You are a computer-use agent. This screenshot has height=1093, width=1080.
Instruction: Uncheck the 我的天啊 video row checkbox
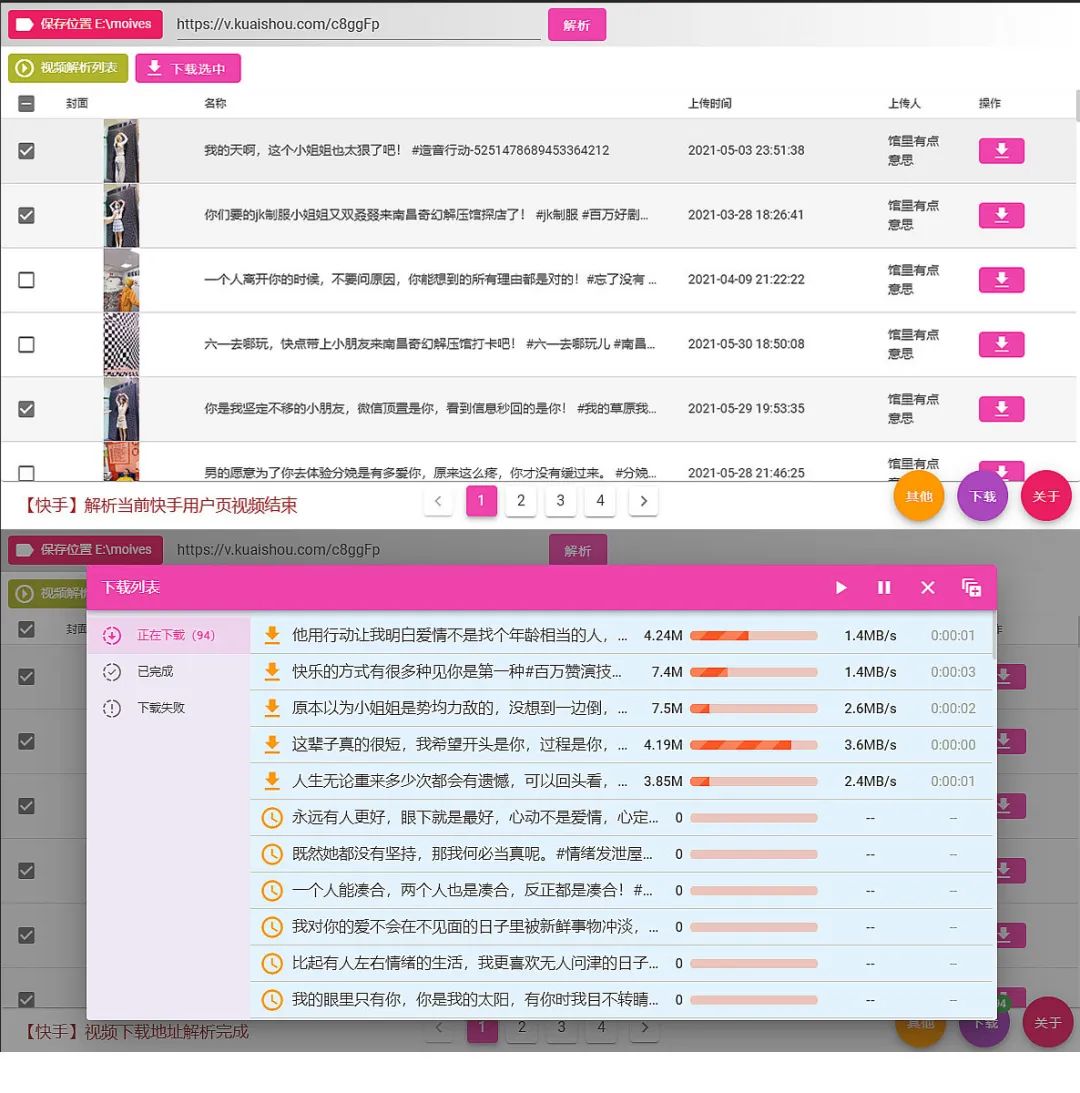27,150
